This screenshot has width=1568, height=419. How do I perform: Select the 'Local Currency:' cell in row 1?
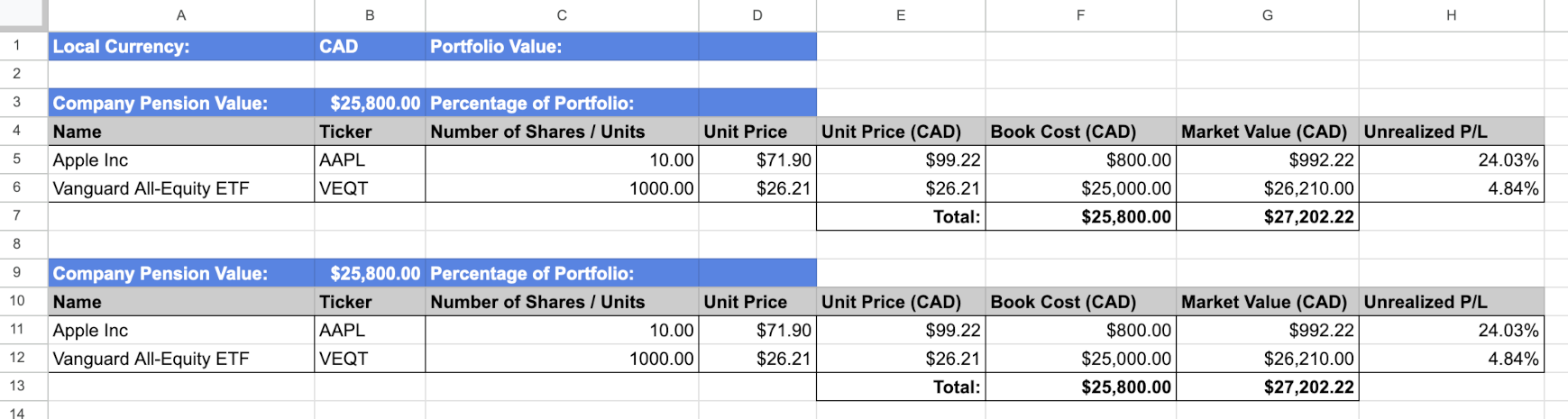[x=180, y=47]
